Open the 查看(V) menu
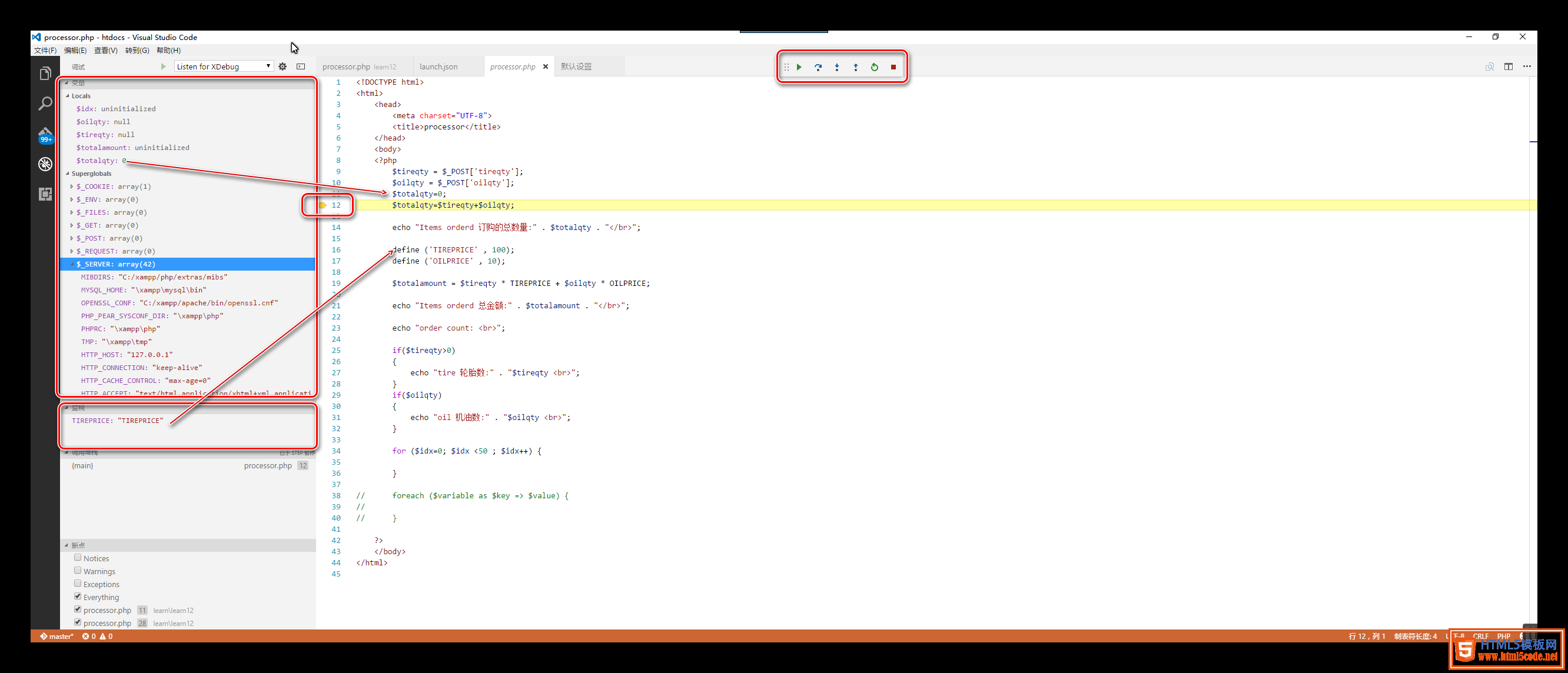1568x673 pixels. point(106,51)
